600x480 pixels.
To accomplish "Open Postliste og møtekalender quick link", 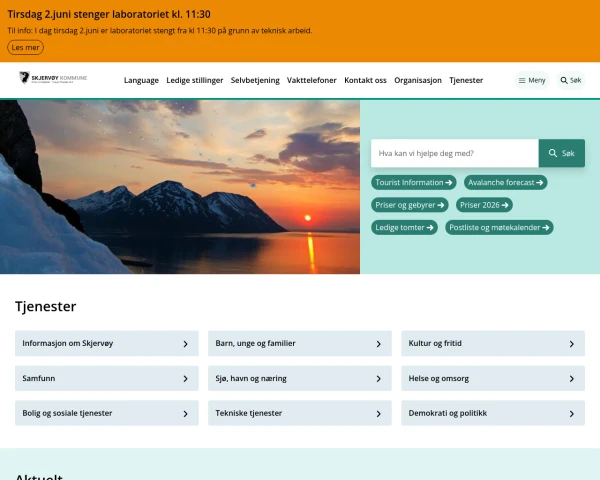I will tap(499, 228).
